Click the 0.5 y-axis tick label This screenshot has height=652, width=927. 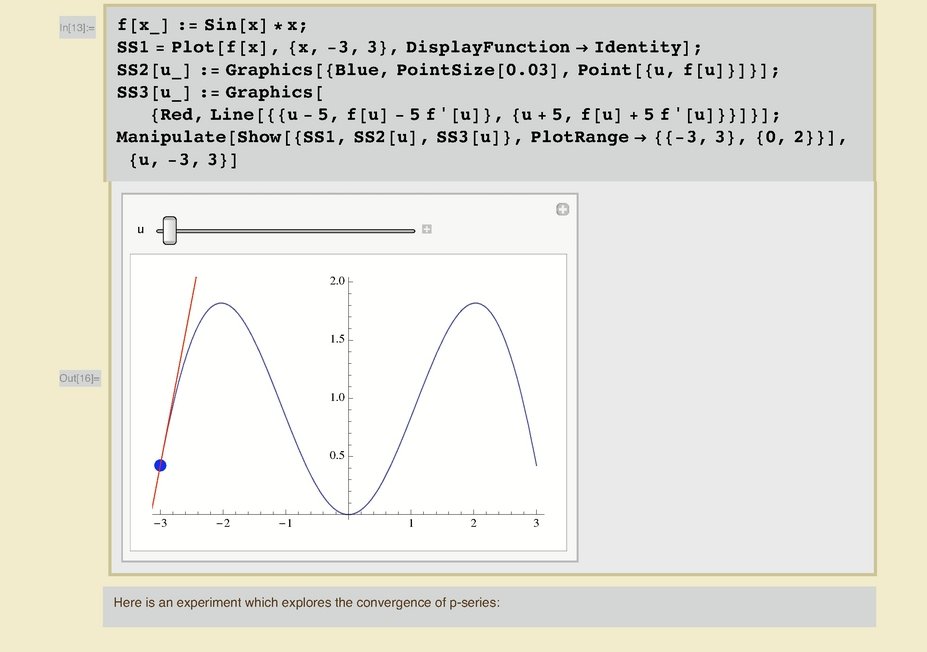(336, 456)
